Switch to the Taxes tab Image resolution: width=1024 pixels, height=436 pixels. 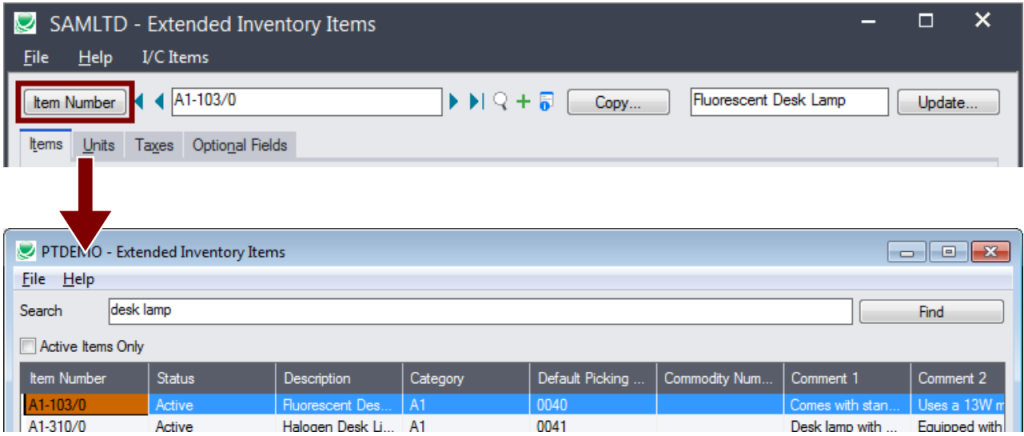point(154,145)
